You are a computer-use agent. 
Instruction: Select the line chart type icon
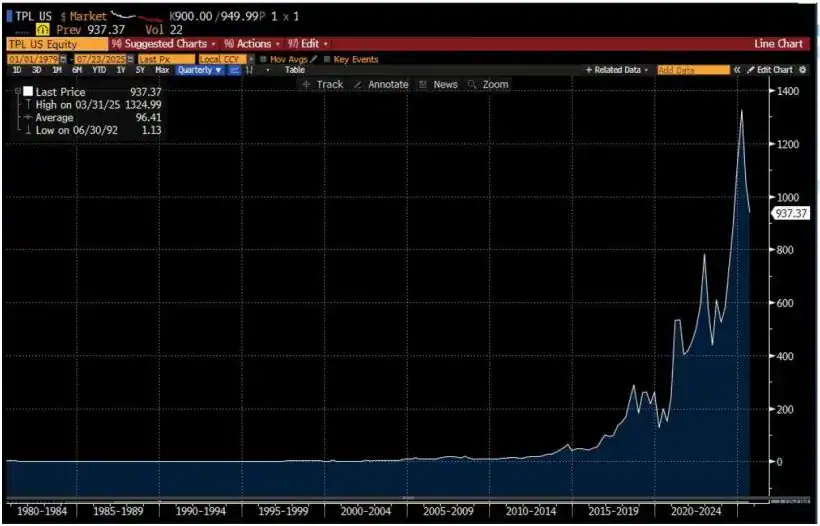point(233,70)
